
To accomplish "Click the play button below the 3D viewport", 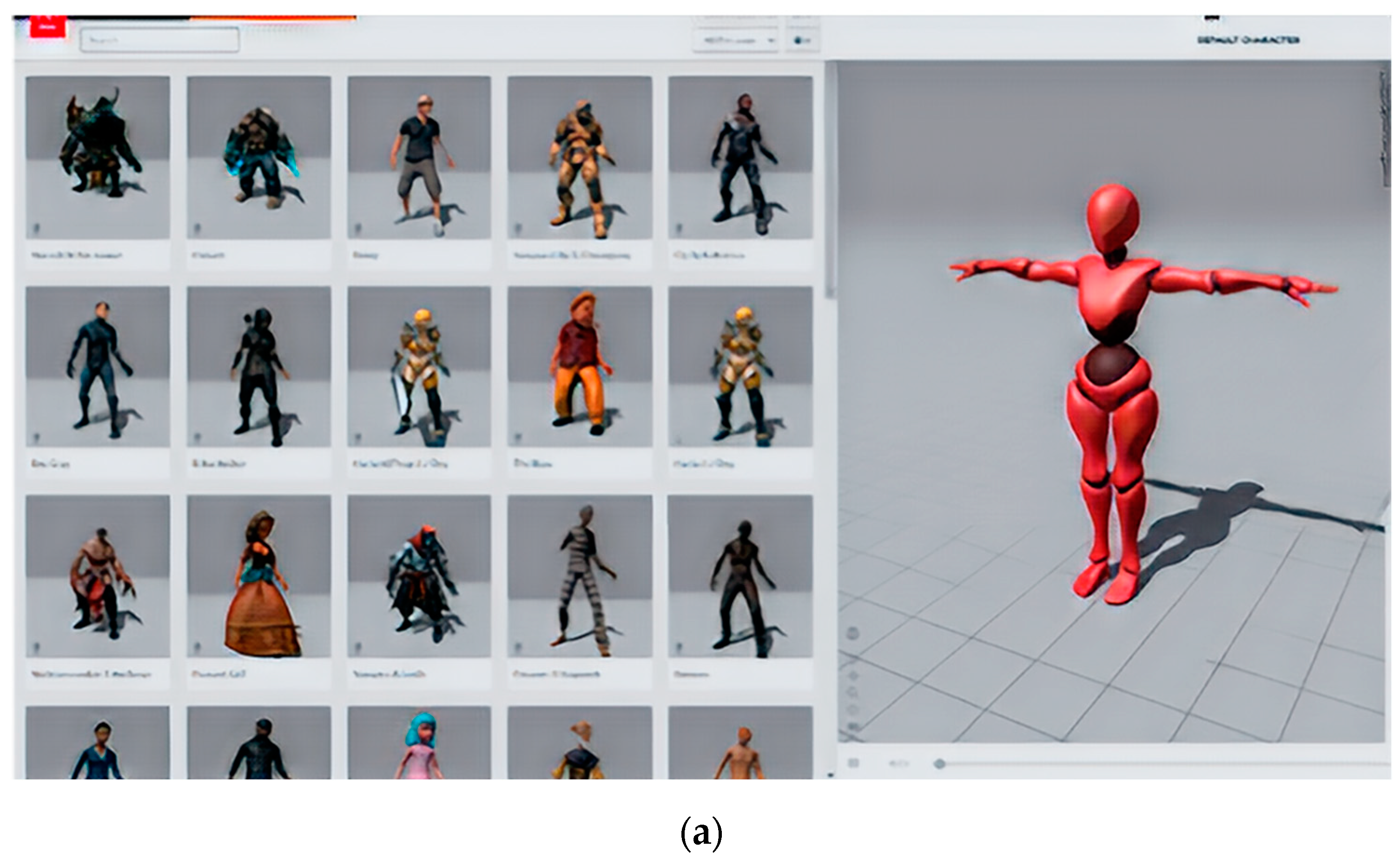I will pos(853,763).
